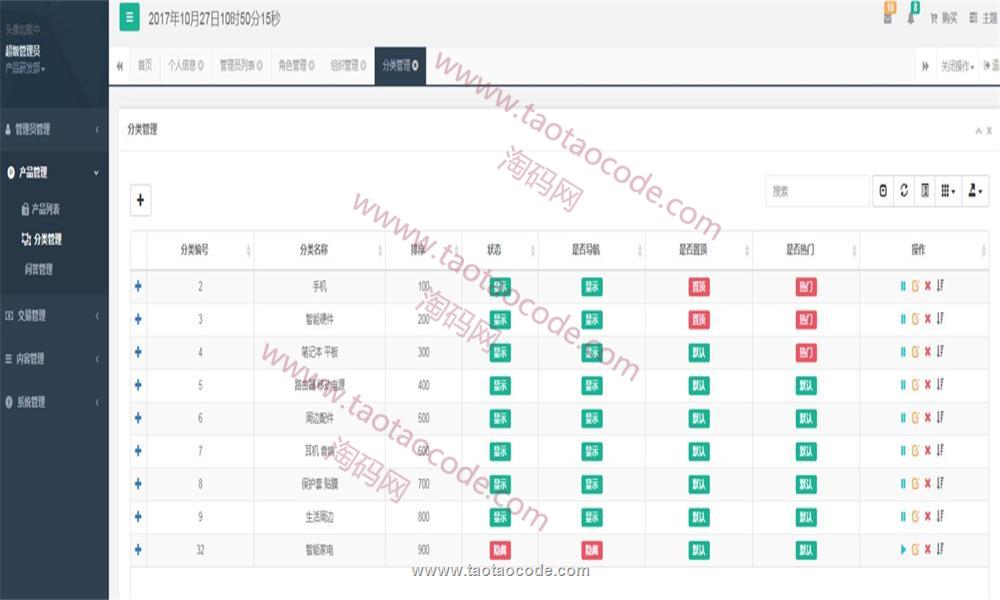The image size is (1000, 600).
Task: Click the sort icon in 笔记本 平板 row
Action: [x=941, y=352]
